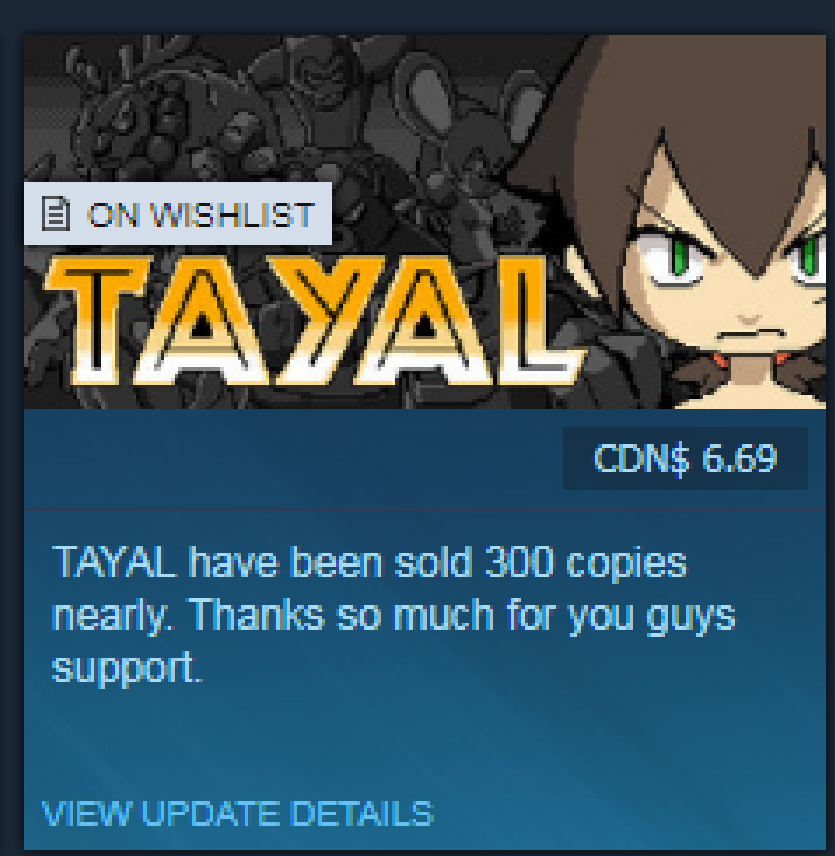Click the blank card area above VIEW UPDATE DETAILS
The image size is (835, 856).
[425, 742]
